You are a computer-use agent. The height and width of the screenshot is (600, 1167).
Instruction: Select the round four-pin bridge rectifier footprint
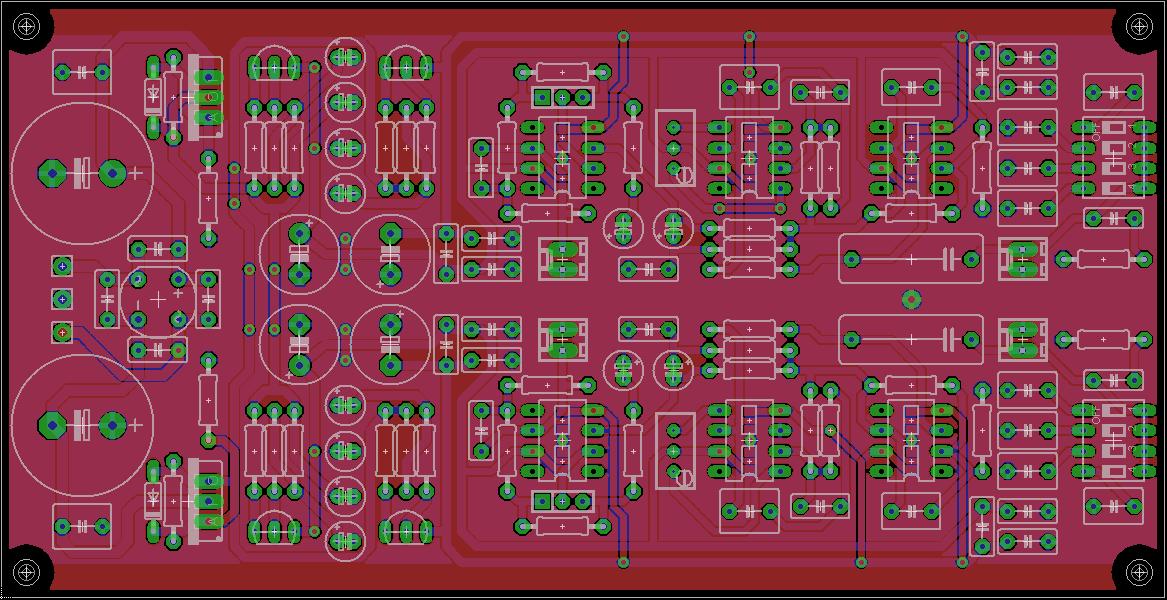pyautogui.click(x=158, y=299)
